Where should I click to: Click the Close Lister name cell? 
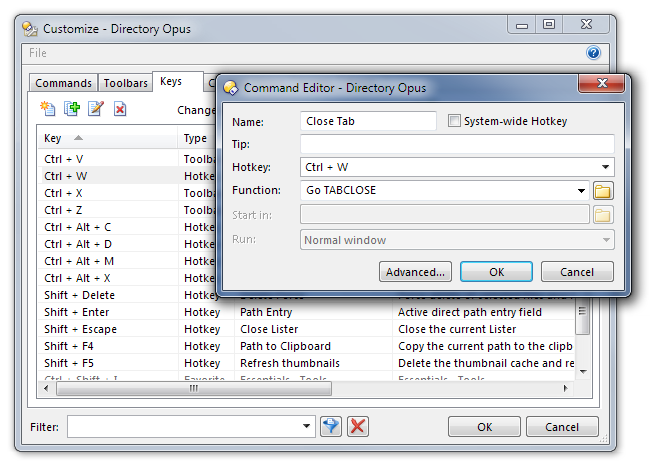tap(269, 329)
